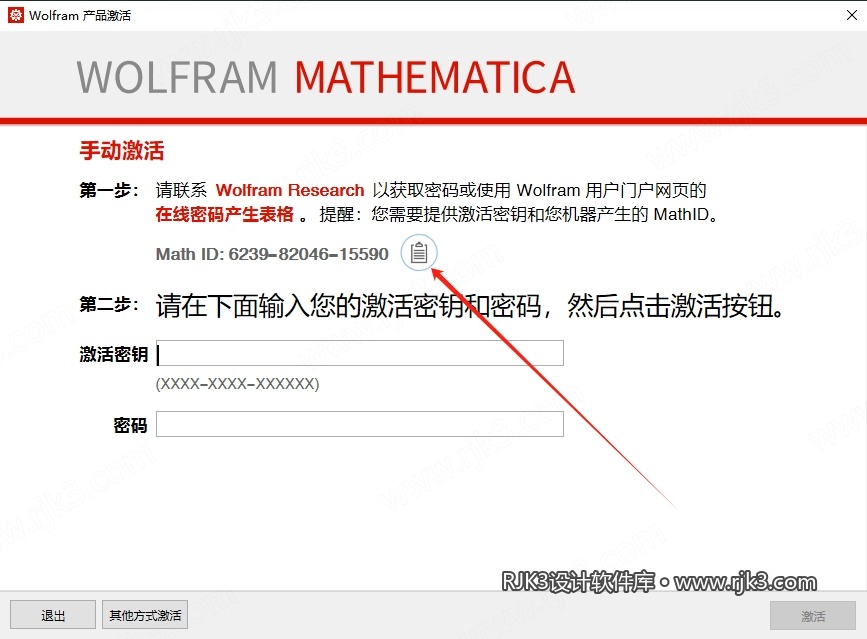Click the (XXXX-XXXX-XXXXXX) format hint

pos(238,384)
